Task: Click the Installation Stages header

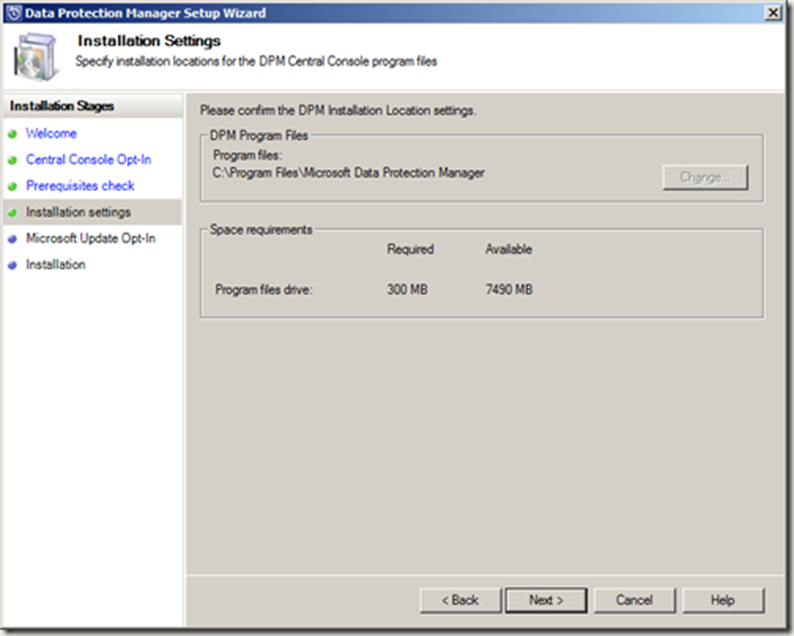Action: click(x=62, y=106)
